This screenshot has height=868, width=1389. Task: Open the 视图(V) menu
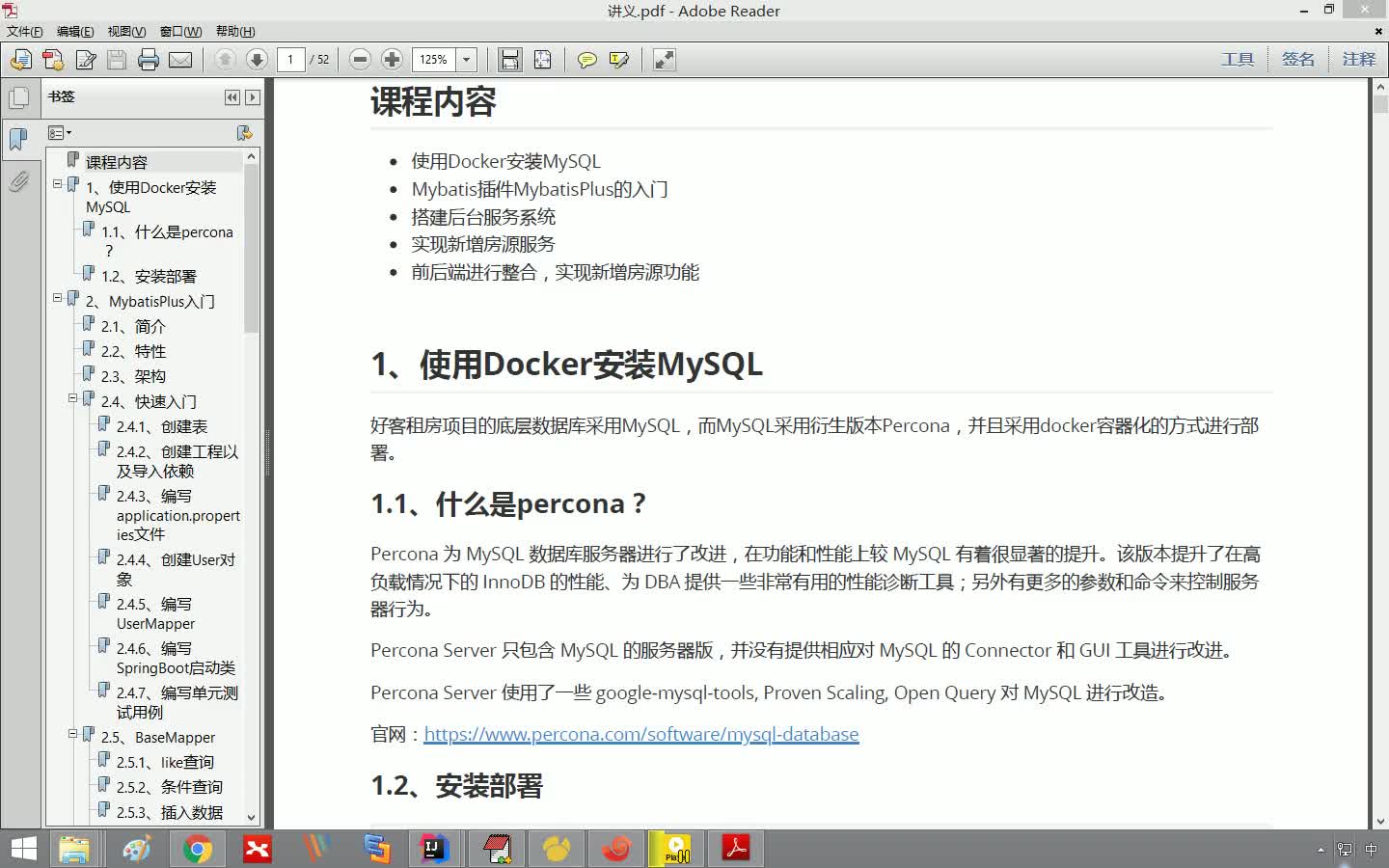pyautogui.click(x=126, y=31)
